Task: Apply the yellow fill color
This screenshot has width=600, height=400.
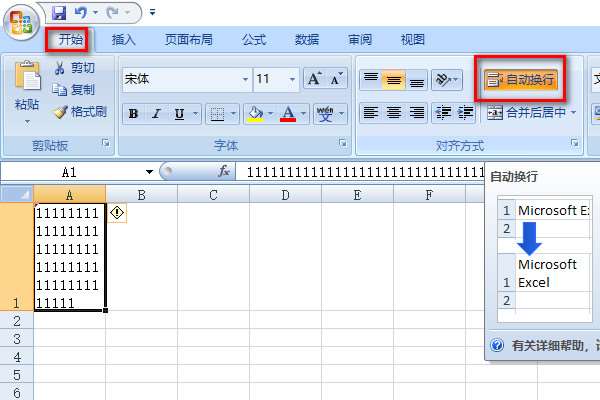Action: coord(256,114)
